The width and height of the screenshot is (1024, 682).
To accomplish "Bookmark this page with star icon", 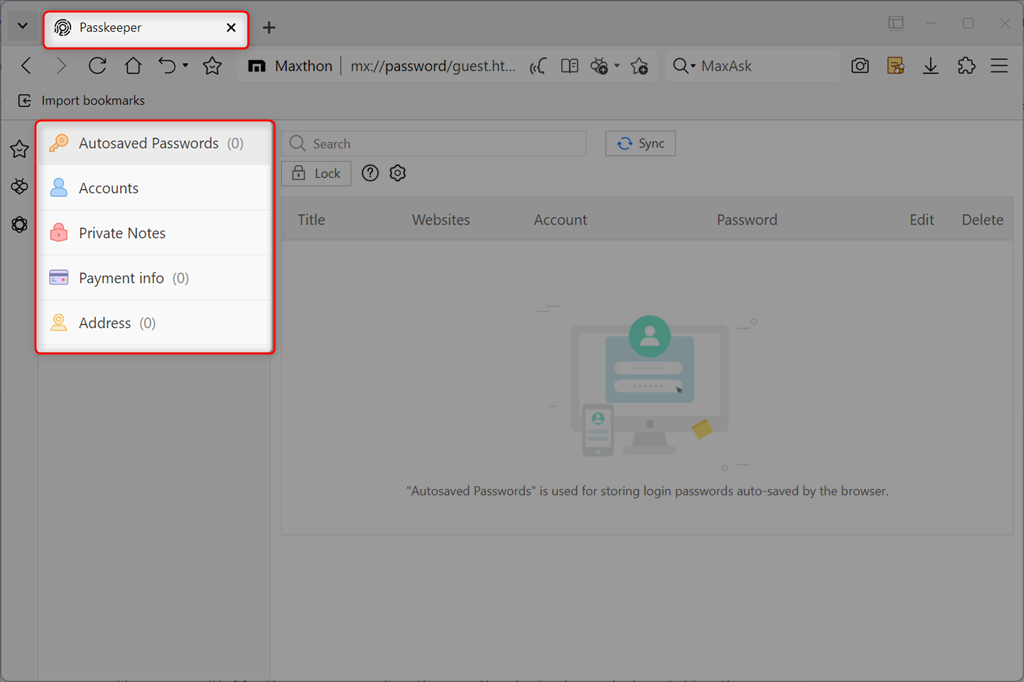I will pyautogui.click(x=212, y=66).
